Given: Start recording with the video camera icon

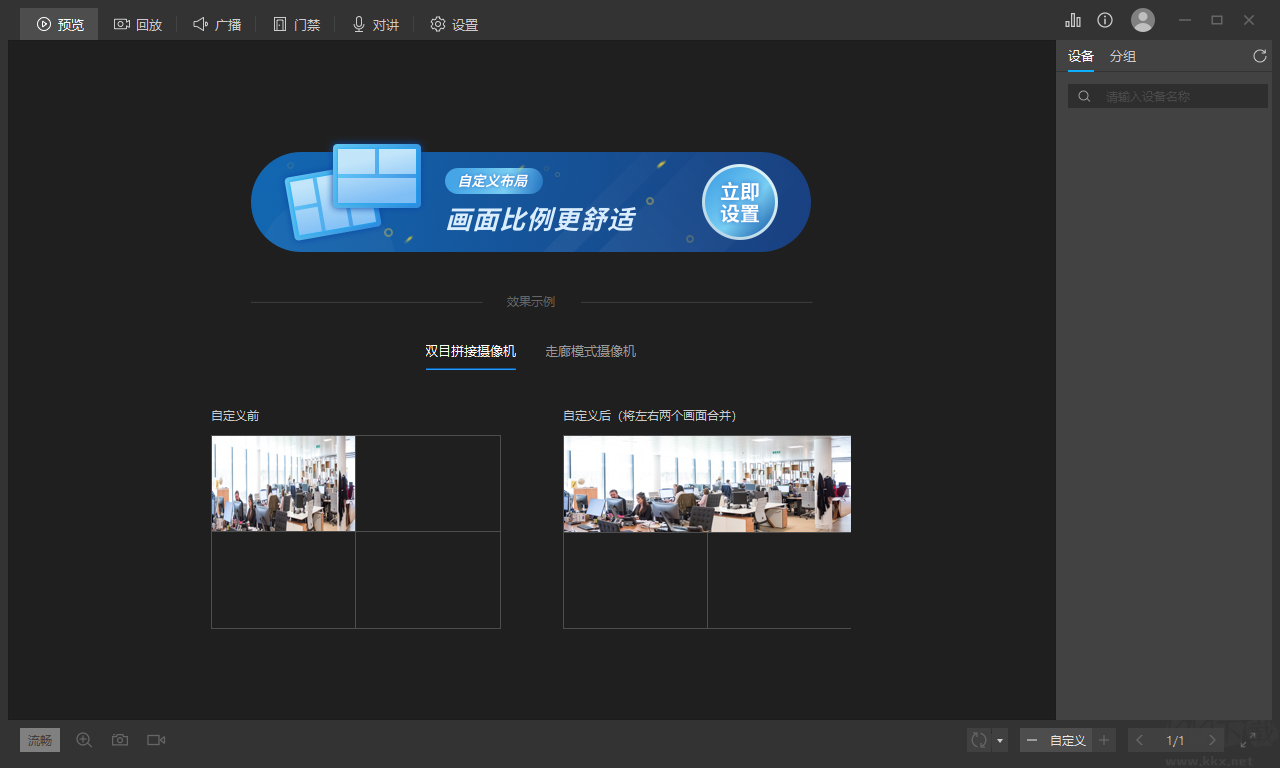Looking at the screenshot, I should 155,740.
